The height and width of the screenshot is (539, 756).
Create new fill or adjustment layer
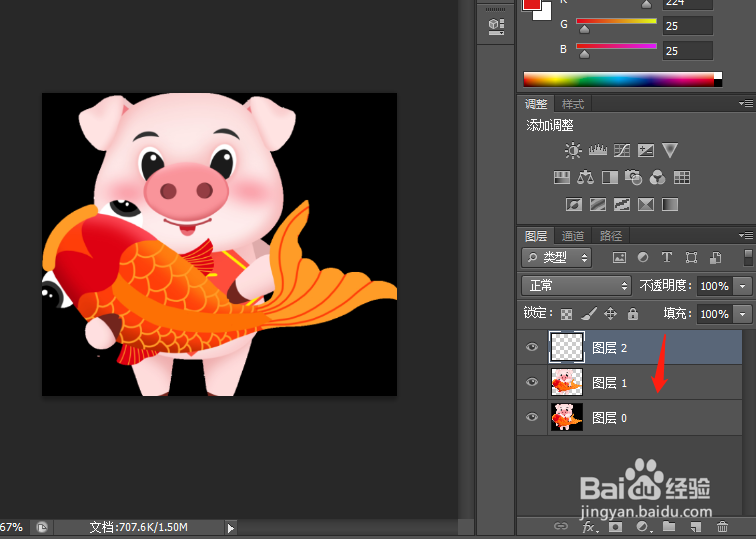click(642, 526)
